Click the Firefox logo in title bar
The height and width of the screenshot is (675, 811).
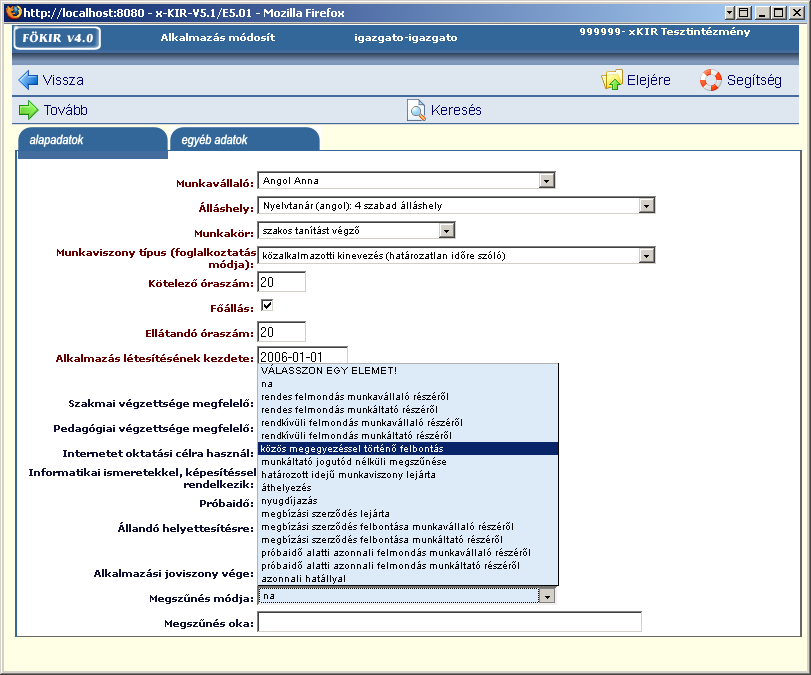(x=13, y=12)
